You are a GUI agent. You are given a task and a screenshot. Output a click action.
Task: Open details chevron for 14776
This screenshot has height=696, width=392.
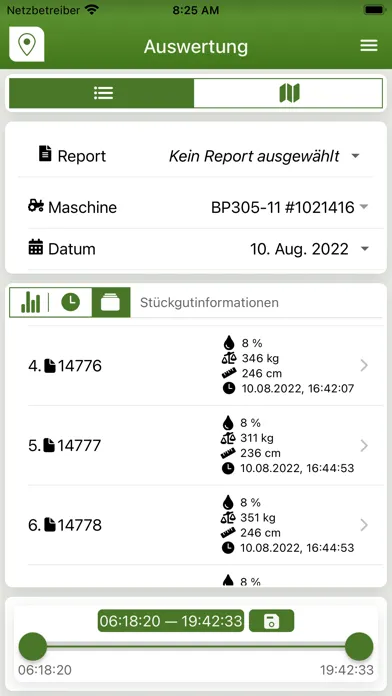click(364, 365)
